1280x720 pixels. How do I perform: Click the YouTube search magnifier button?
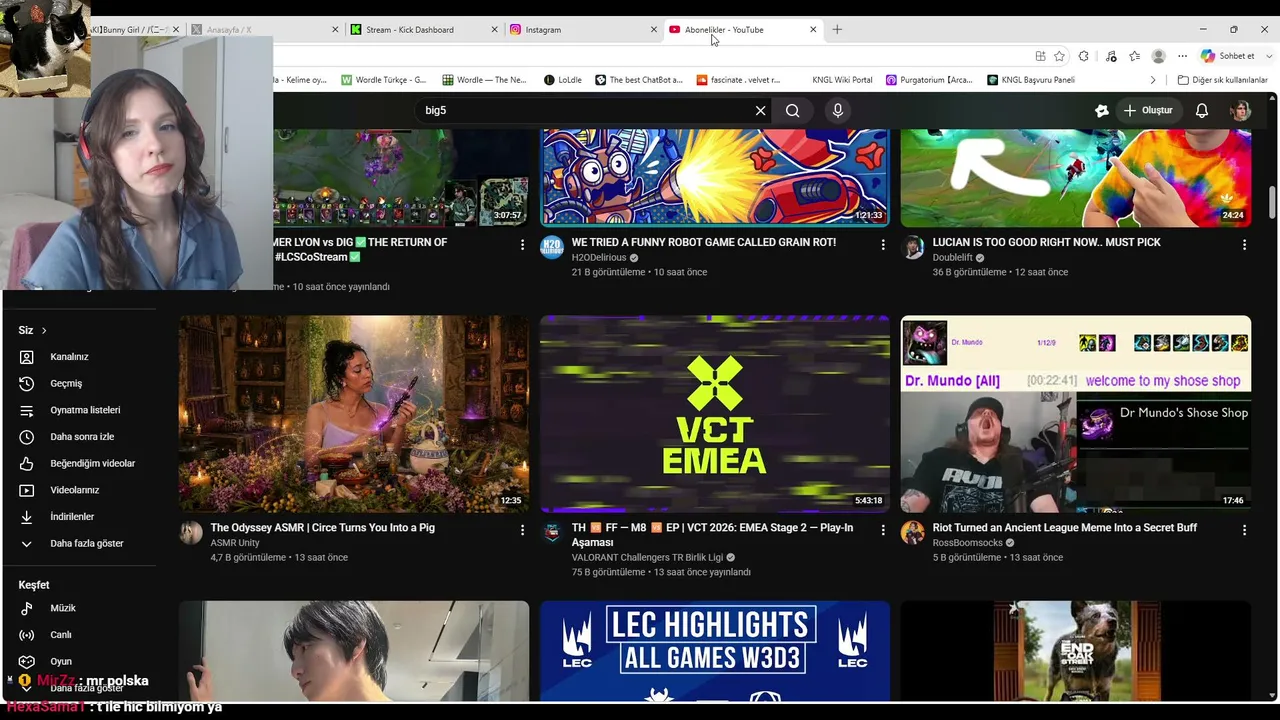pos(792,111)
